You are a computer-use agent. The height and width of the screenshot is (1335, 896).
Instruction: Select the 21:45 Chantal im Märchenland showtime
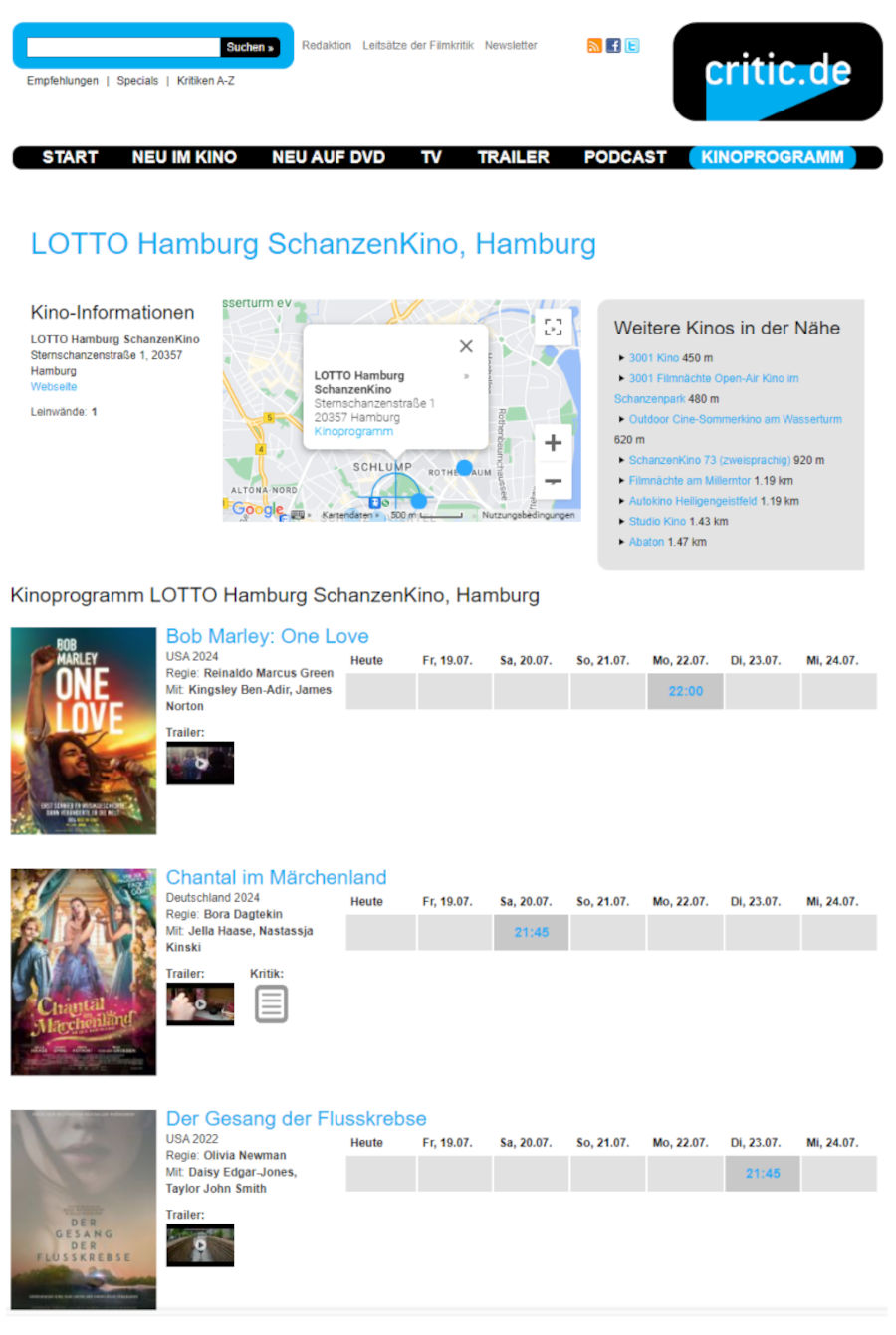pos(532,932)
